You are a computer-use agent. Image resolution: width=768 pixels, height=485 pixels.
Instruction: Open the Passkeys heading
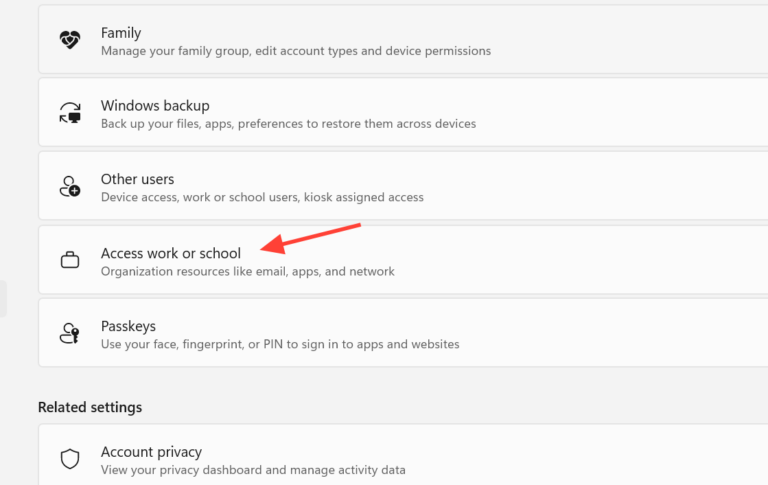128,326
